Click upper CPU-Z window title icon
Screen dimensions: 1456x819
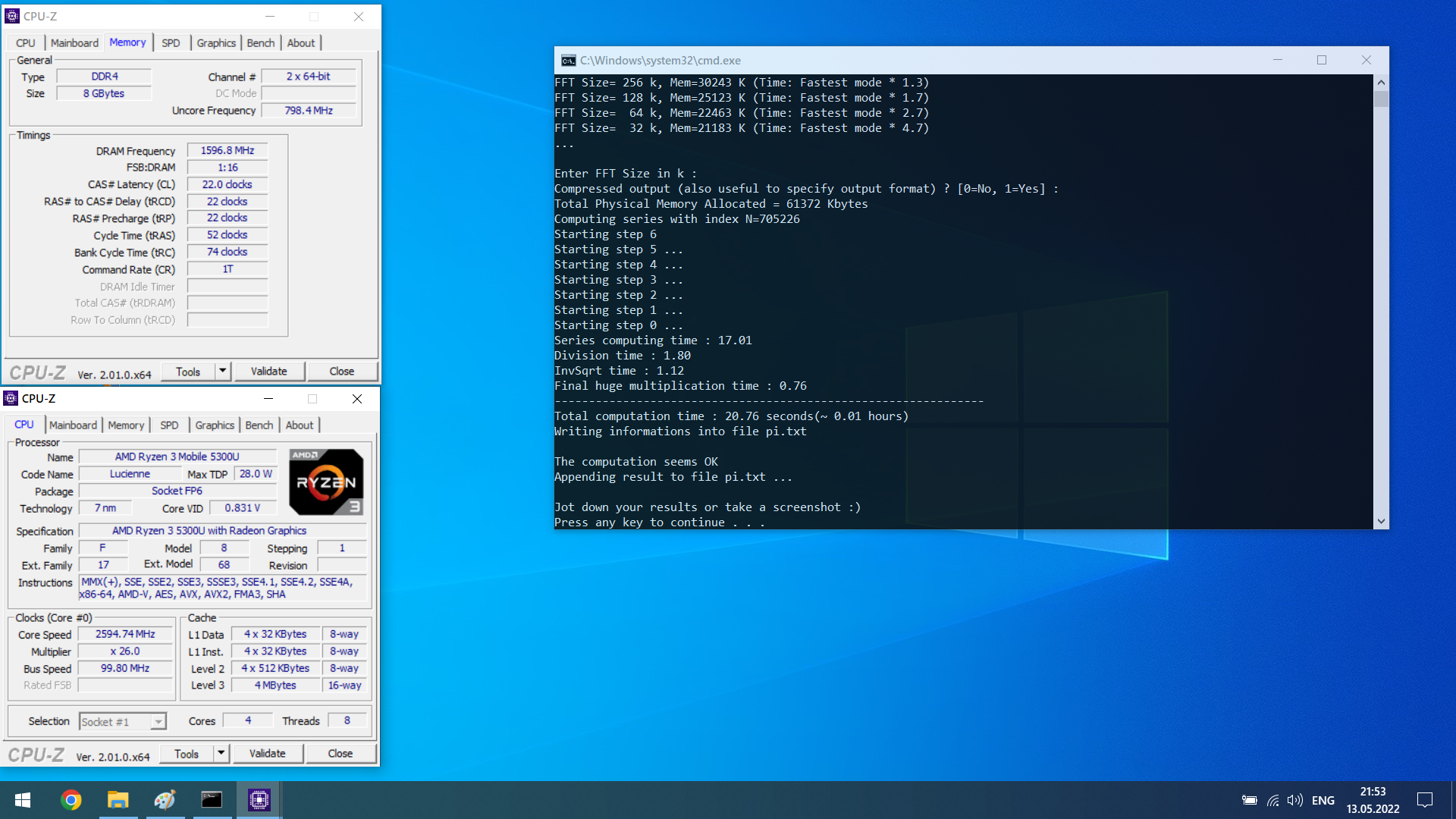click(12, 16)
